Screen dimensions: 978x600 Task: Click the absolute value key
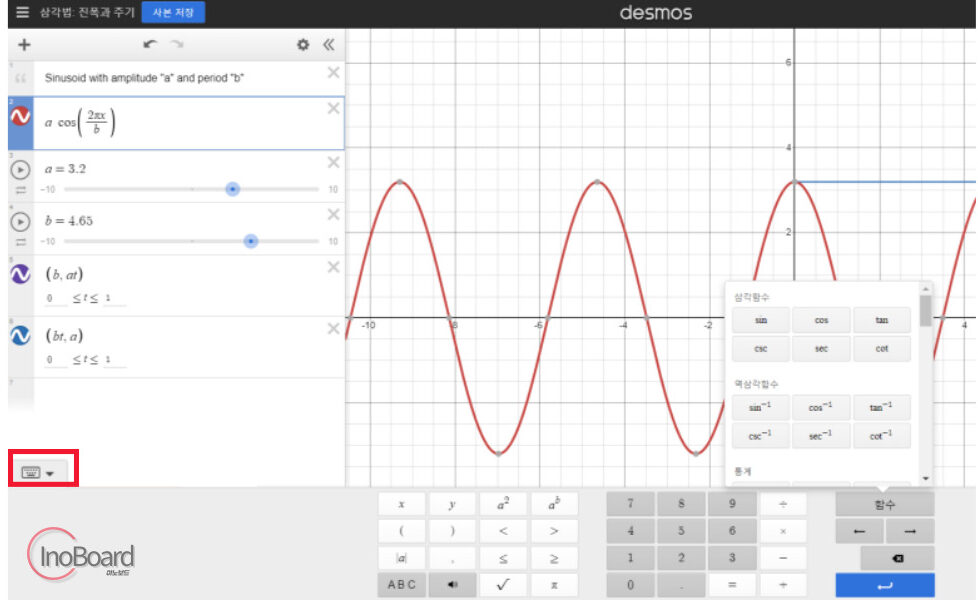point(402,558)
